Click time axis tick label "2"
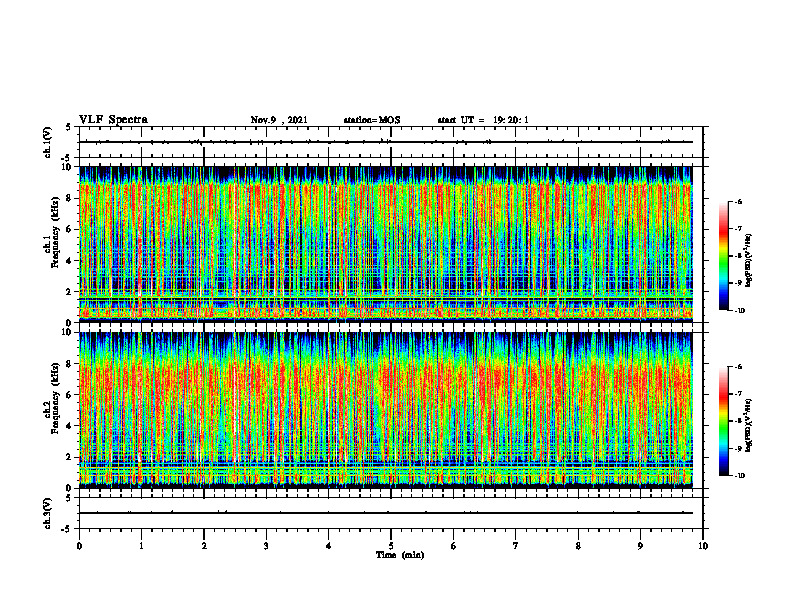Image resolution: width=792 pixels, height=612 pixels. [x=204, y=546]
